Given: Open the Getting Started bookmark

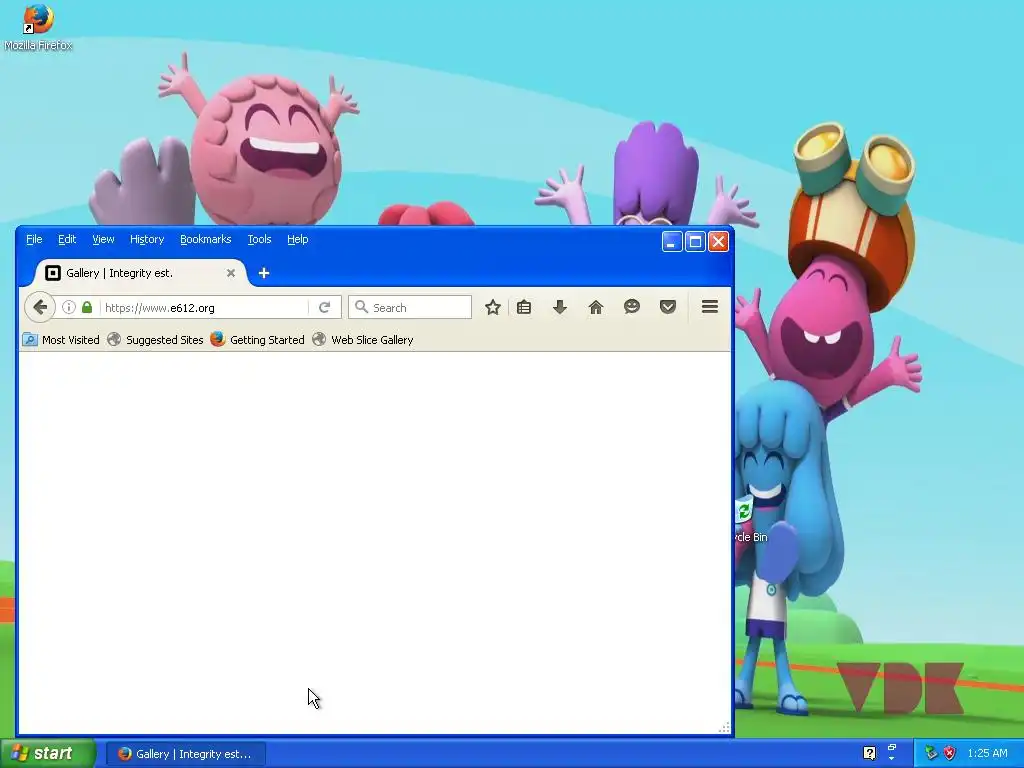Looking at the screenshot, I should (257, 340).
